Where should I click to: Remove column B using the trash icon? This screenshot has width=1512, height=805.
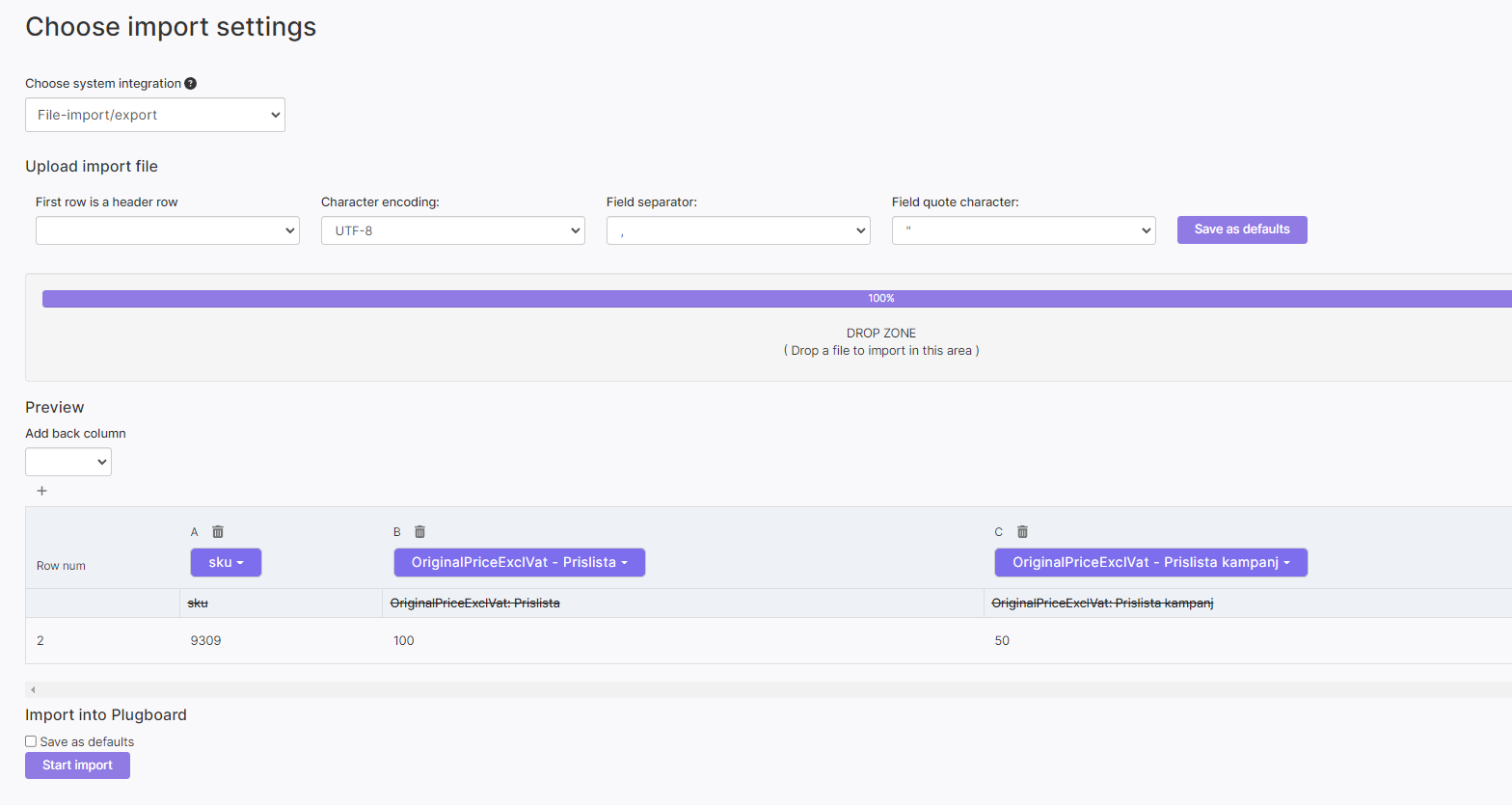click(x=419, y=532)
